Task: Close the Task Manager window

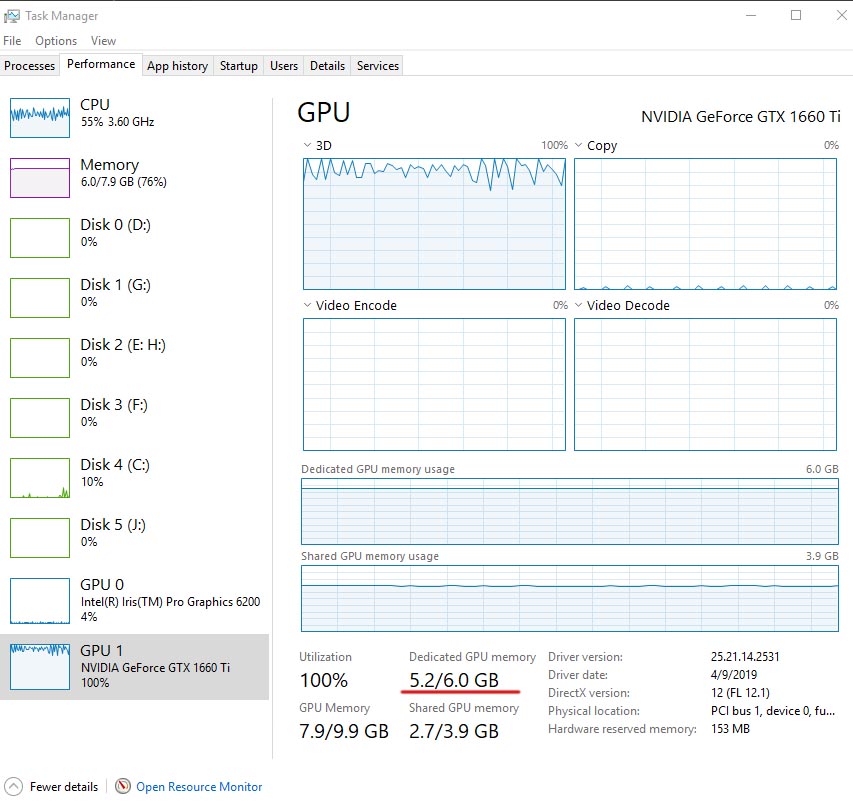Action: click(841, 15)
